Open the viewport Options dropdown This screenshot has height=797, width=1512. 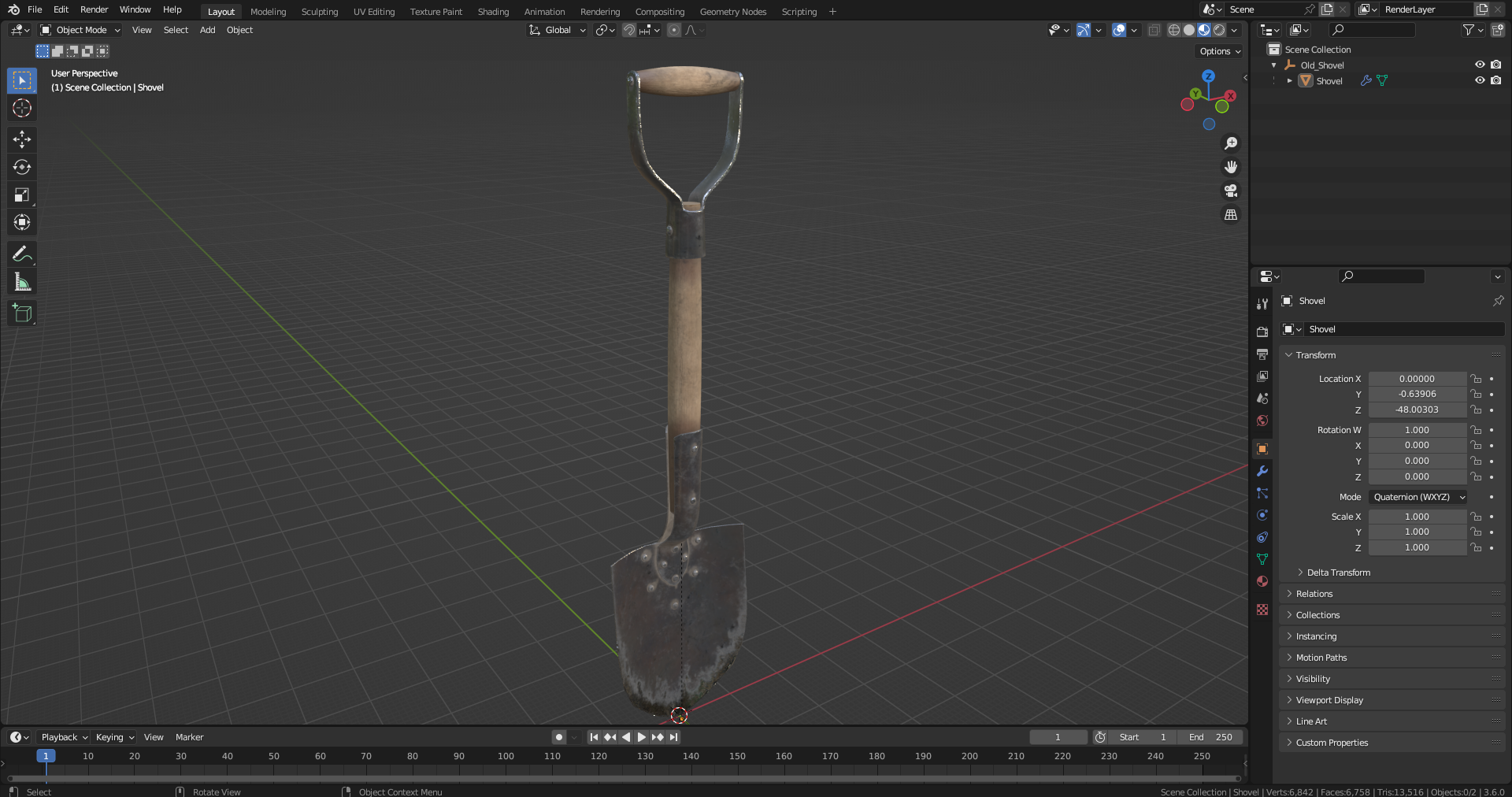(1220, 51)
